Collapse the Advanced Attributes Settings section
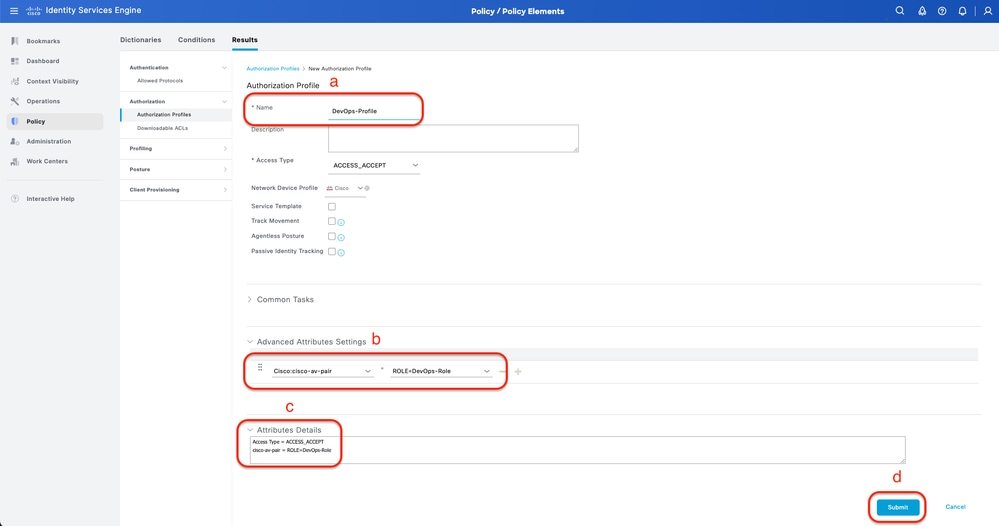This screenshot has height=526, width=999. tap(250, 342)
